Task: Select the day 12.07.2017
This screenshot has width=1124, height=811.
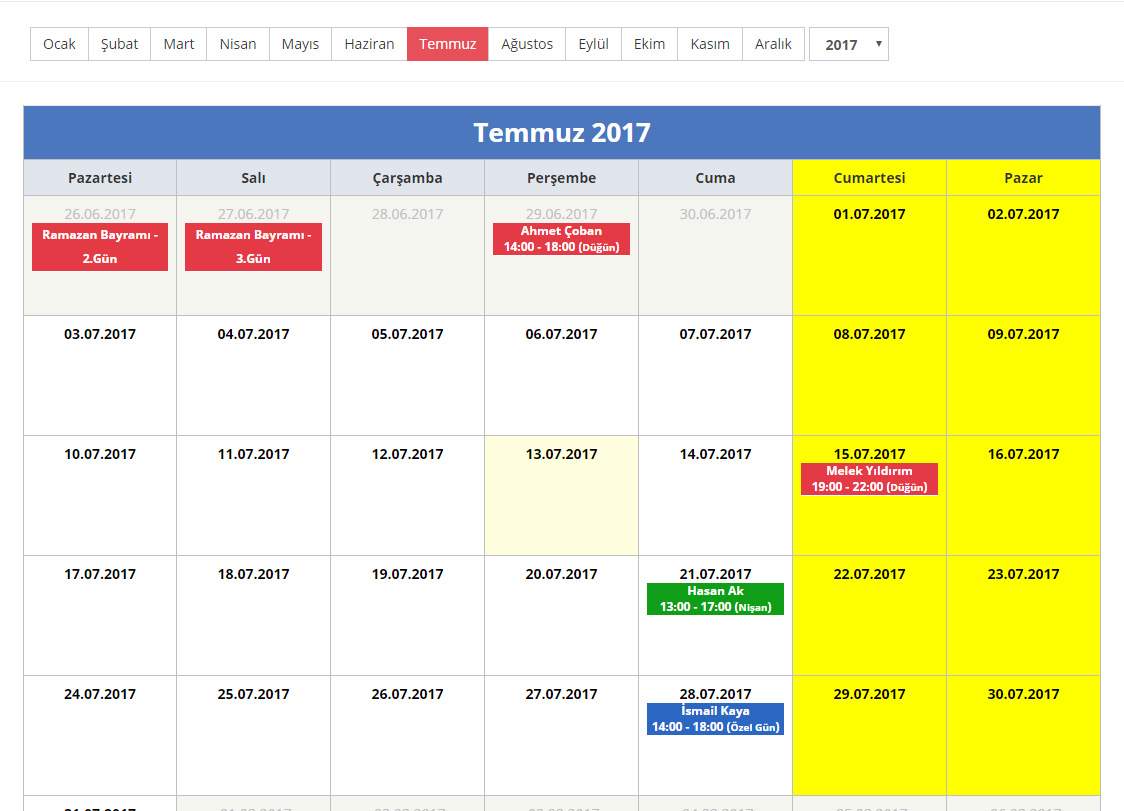Action: point(407,495)
